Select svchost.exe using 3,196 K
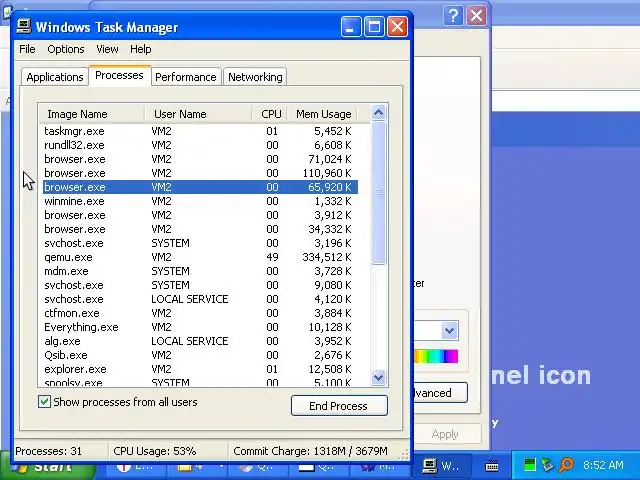 tap(200, 243)
